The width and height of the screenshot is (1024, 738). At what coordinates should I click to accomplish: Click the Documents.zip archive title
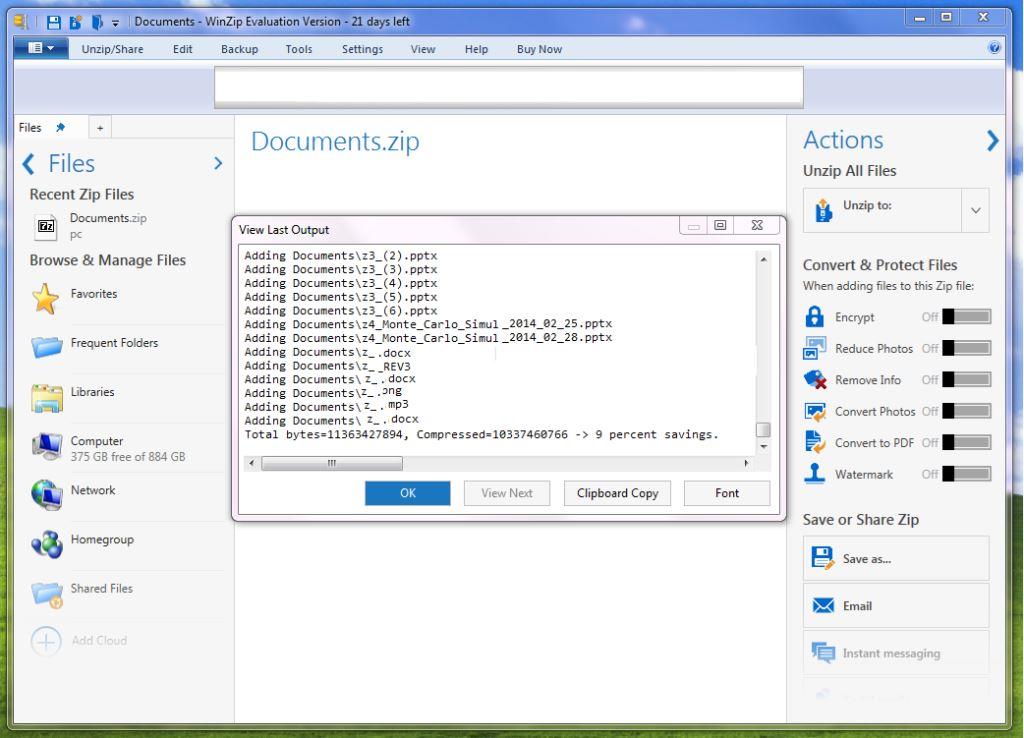click(x=335, y=142)
